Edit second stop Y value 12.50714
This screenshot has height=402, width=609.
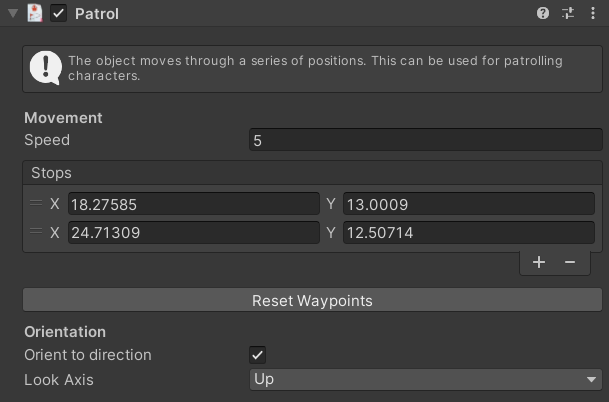pos(468,233)
